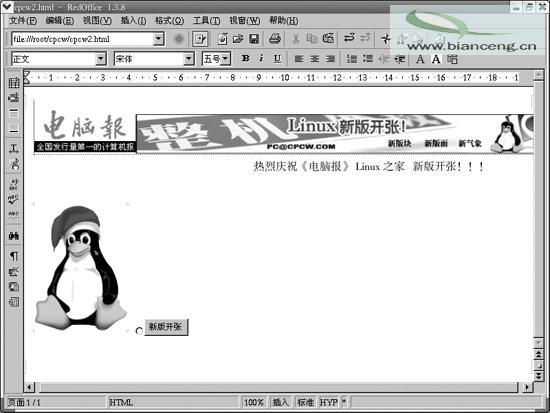550x413 pixels.
Task: Open the 视窗(W) menu
Action: point(245,21)
